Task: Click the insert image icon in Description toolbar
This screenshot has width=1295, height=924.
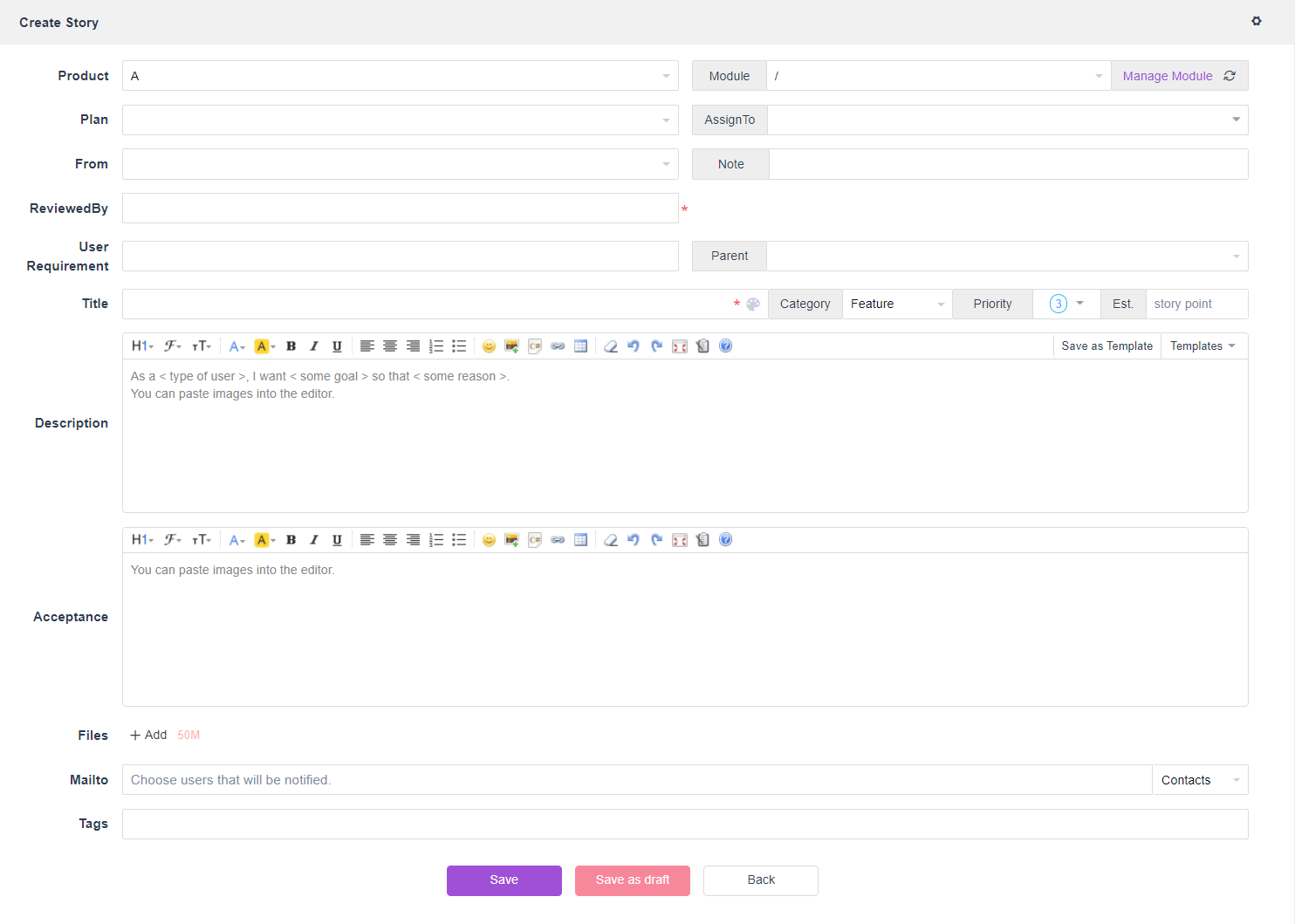Action: 512,346
